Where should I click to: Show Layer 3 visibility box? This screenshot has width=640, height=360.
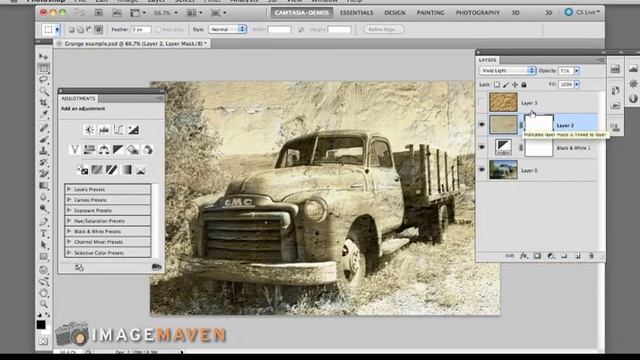tap(482, 103)
